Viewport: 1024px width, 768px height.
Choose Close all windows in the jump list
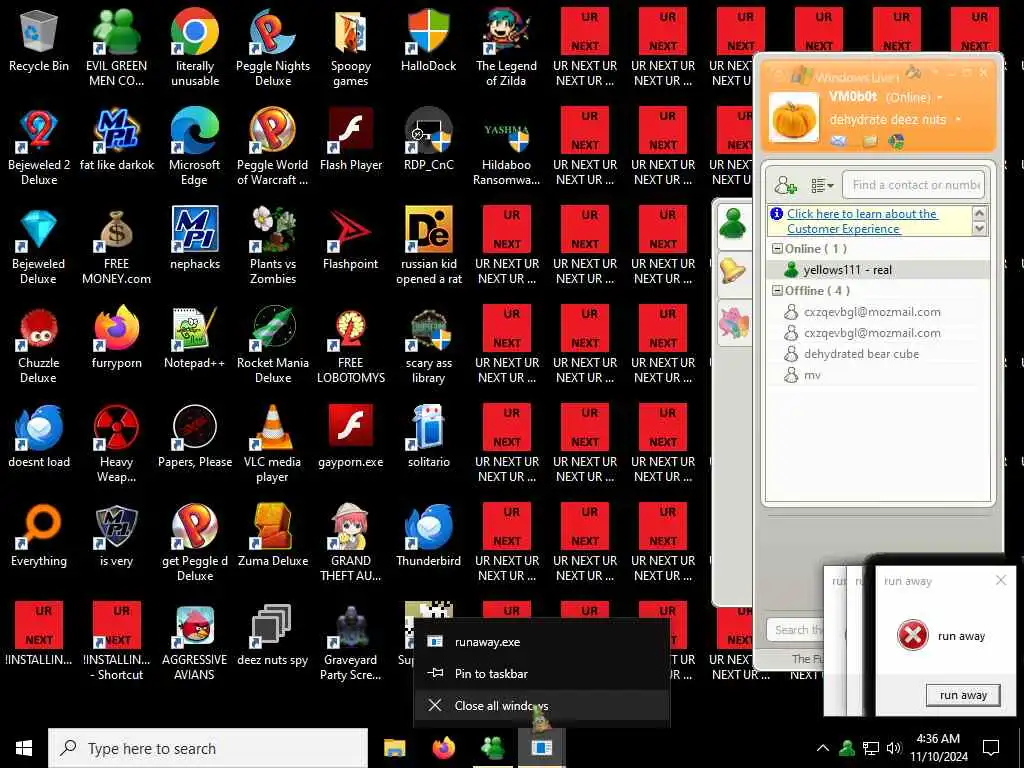[x=541, y=705]
